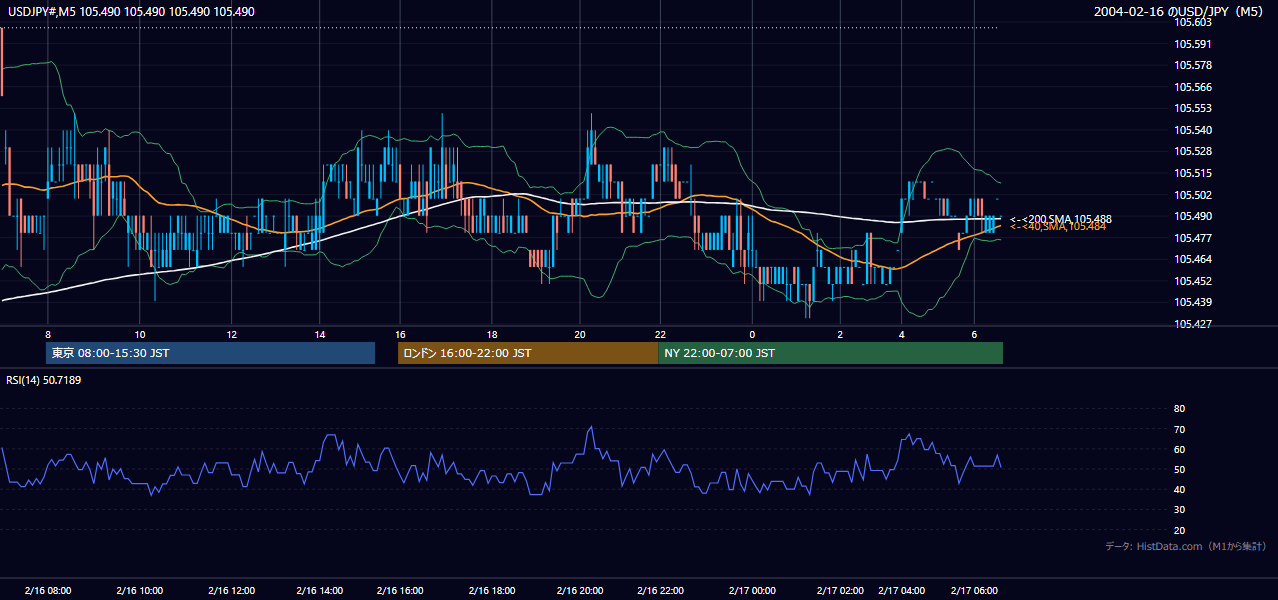Click hour tick 14 under price chart
This screenshot has width=1278, height=600.
point(319,334)
